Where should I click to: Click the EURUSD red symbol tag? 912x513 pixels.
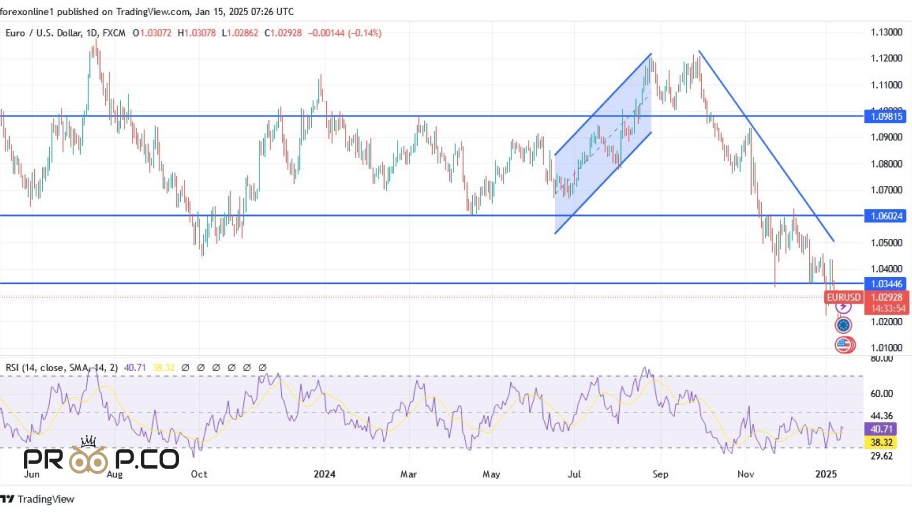click(x=843, y=297)
